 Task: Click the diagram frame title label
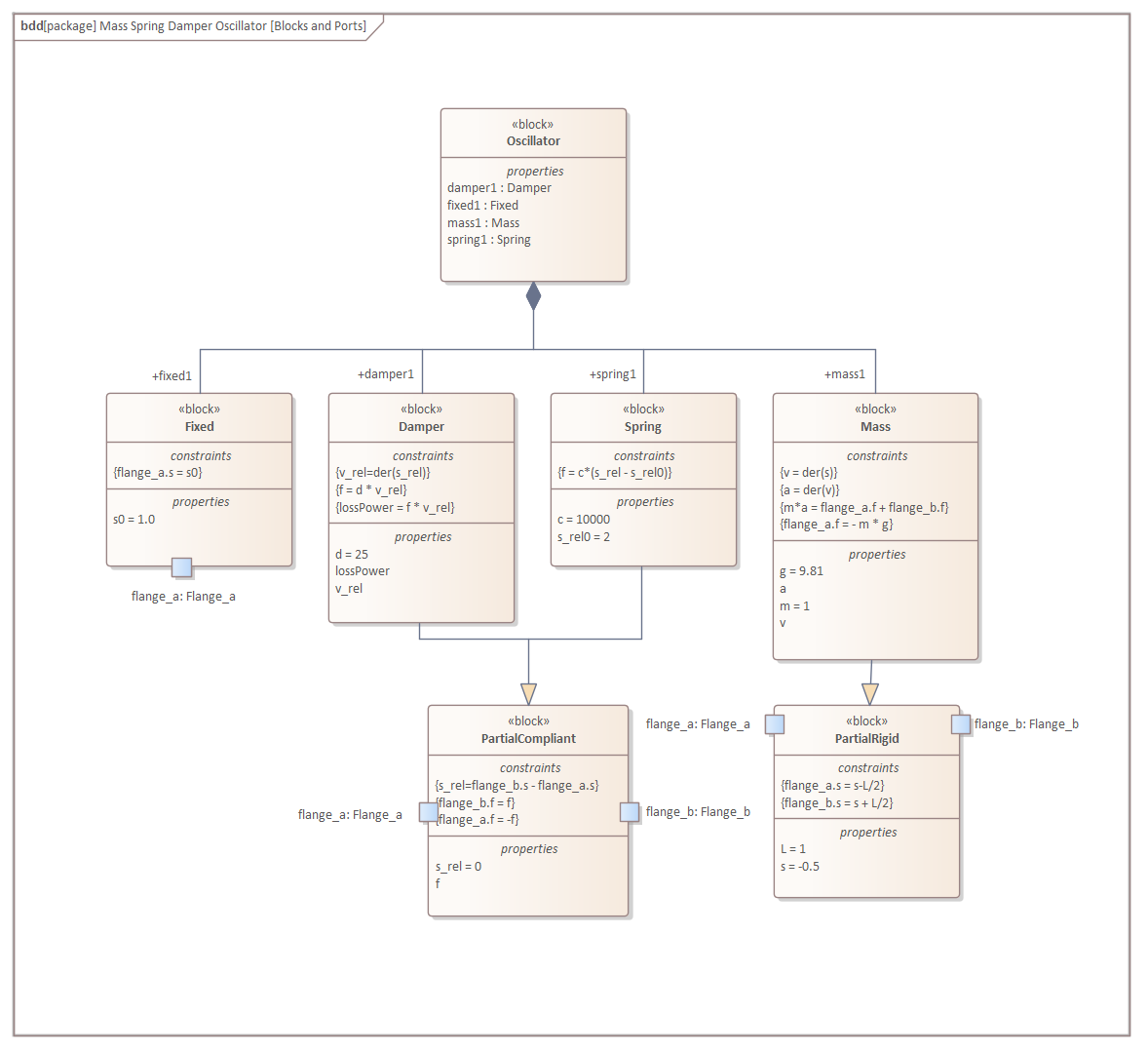click(x=194, y=26)
